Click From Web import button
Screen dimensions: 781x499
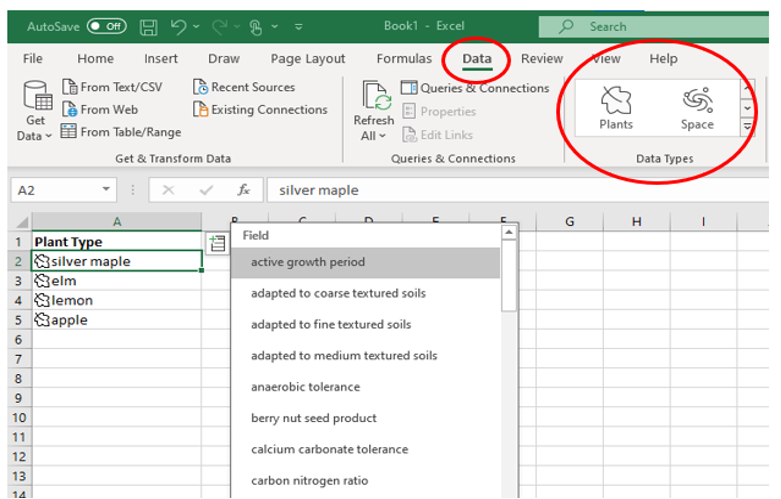pyautogui.click(x=100, y=110)
